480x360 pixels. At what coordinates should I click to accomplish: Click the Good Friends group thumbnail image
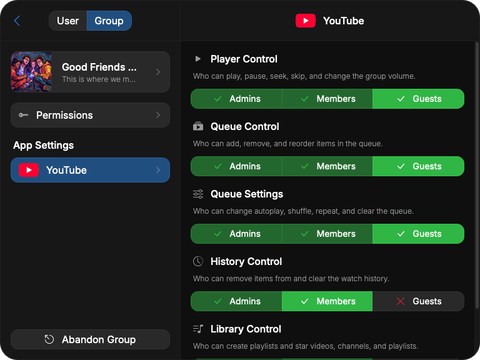[31, 72]
